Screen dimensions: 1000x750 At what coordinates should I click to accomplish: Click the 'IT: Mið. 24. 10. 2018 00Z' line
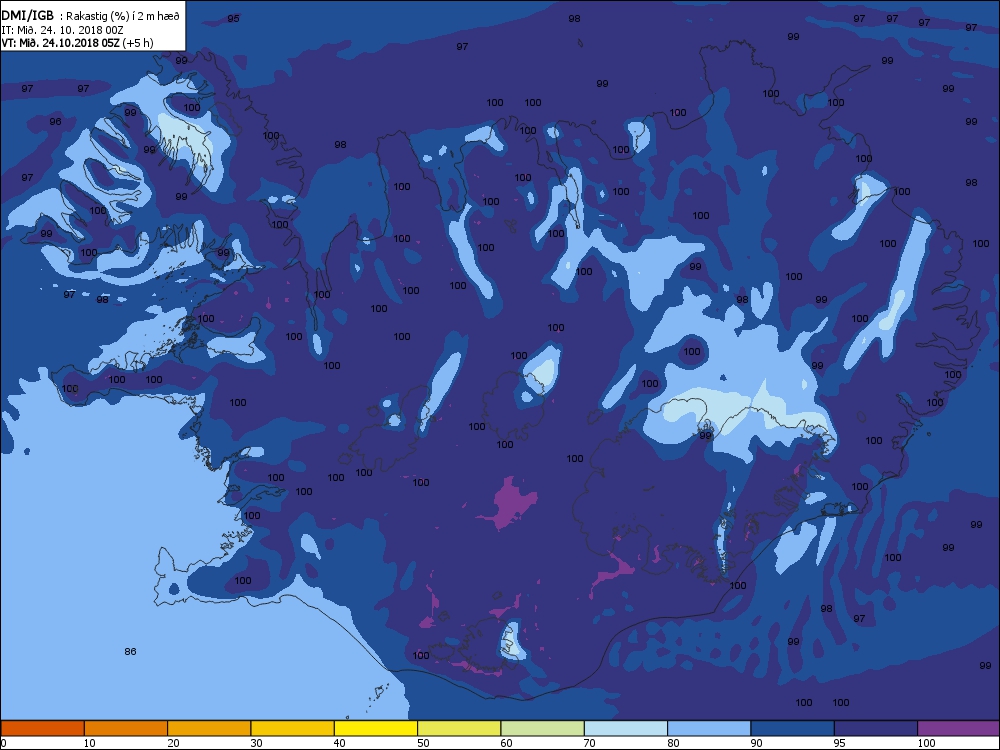coord(62,30)
